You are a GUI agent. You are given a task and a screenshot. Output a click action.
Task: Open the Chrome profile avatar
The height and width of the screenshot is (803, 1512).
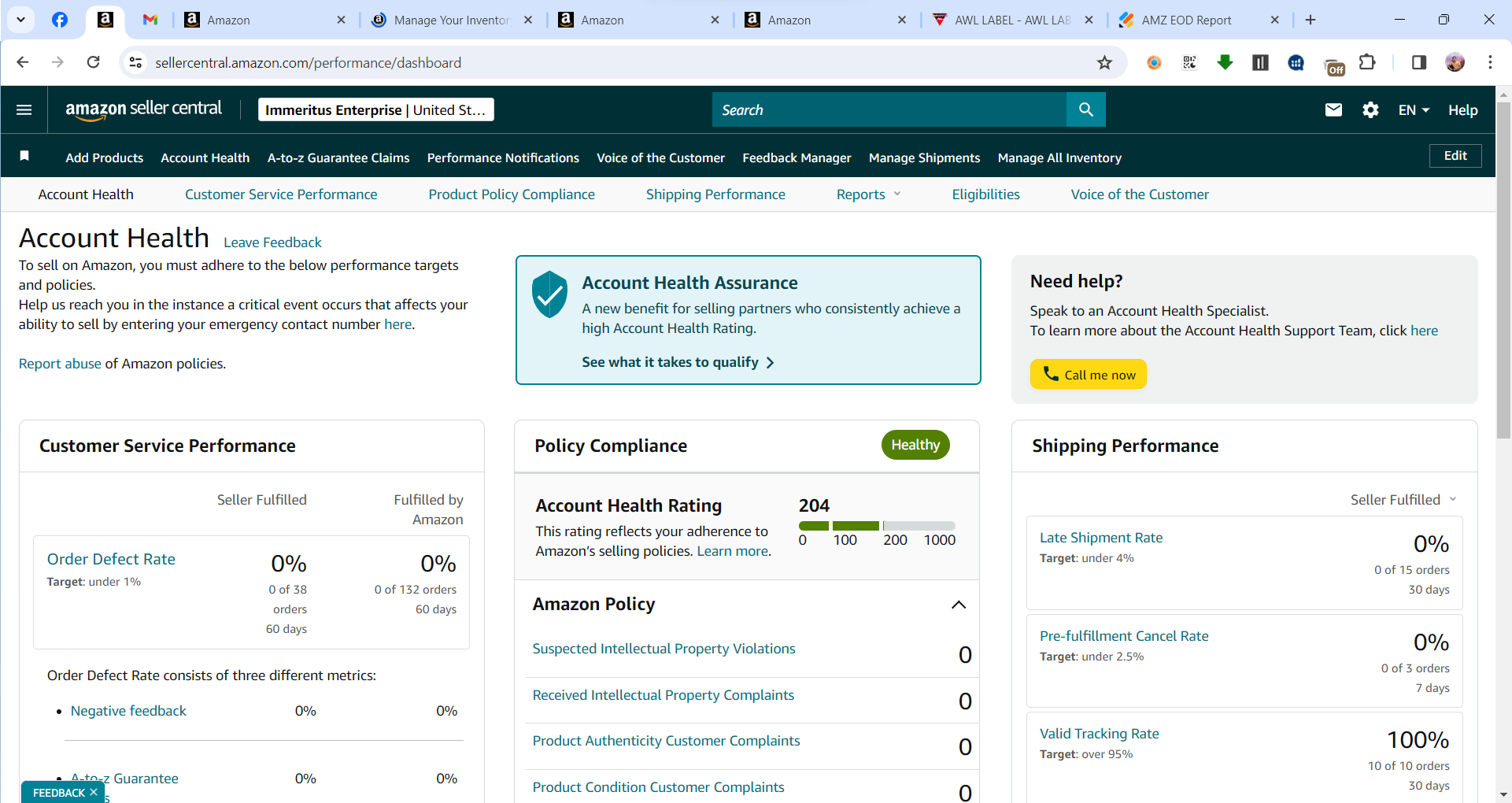pos(1455,62)
